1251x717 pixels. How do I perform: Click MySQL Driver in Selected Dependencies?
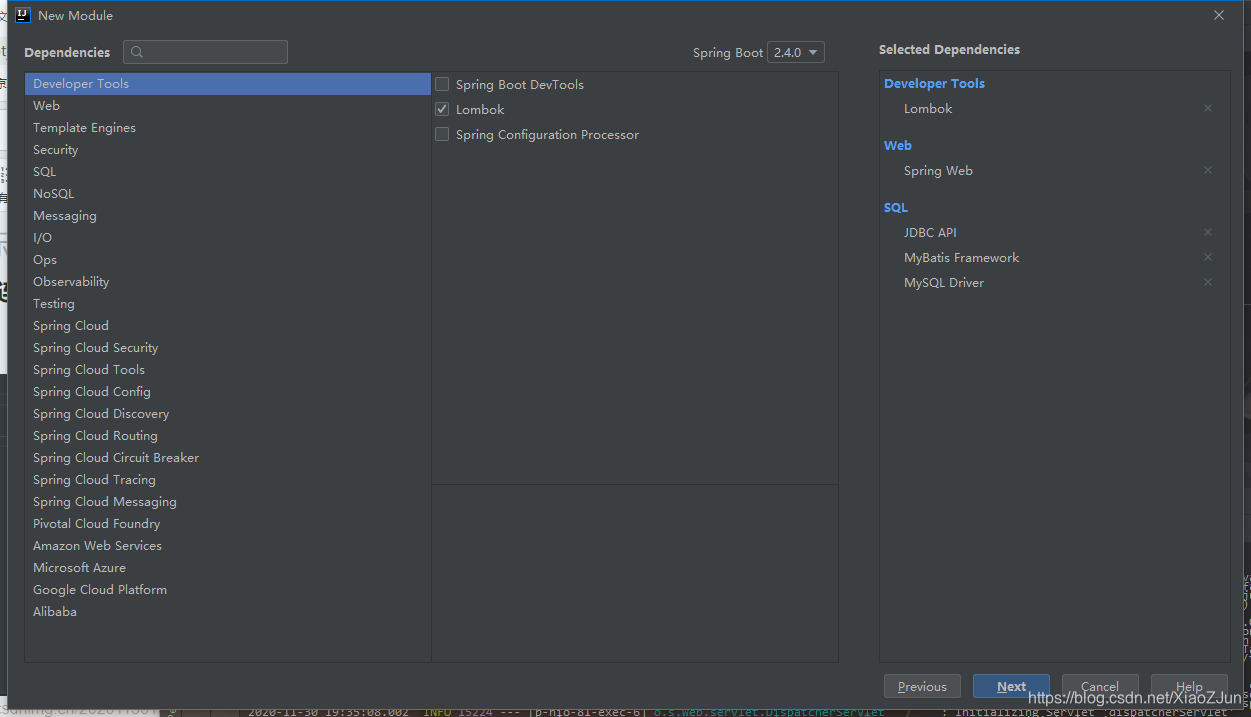click(944, 282)
